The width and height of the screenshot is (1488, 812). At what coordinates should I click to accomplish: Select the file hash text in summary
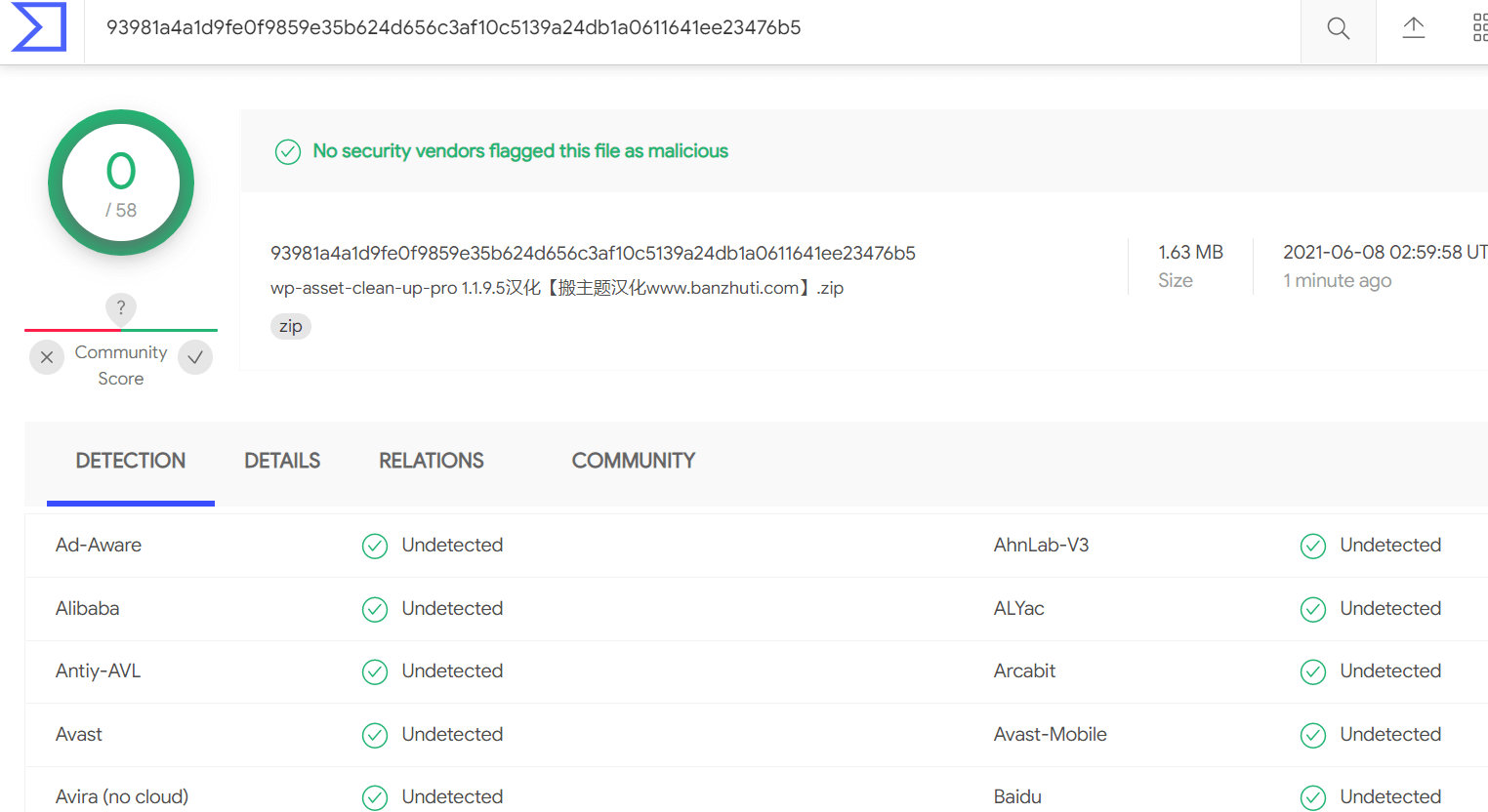tap(593, 253)
